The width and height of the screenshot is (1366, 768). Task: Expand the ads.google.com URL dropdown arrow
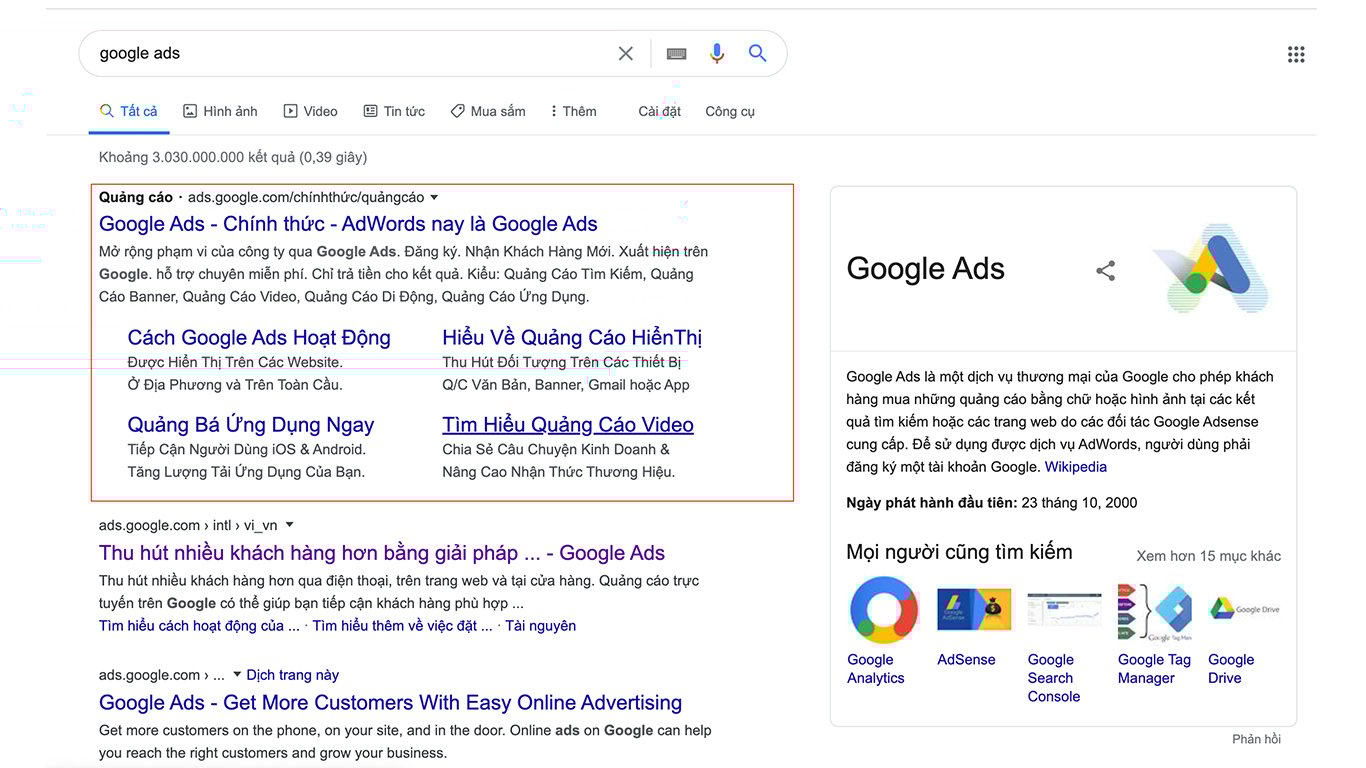(434, 197)
